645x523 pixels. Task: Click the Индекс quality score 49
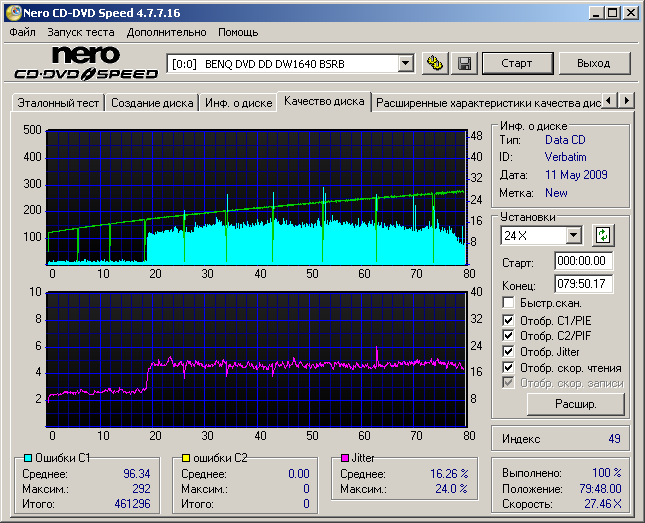click(x=614, y=439)
